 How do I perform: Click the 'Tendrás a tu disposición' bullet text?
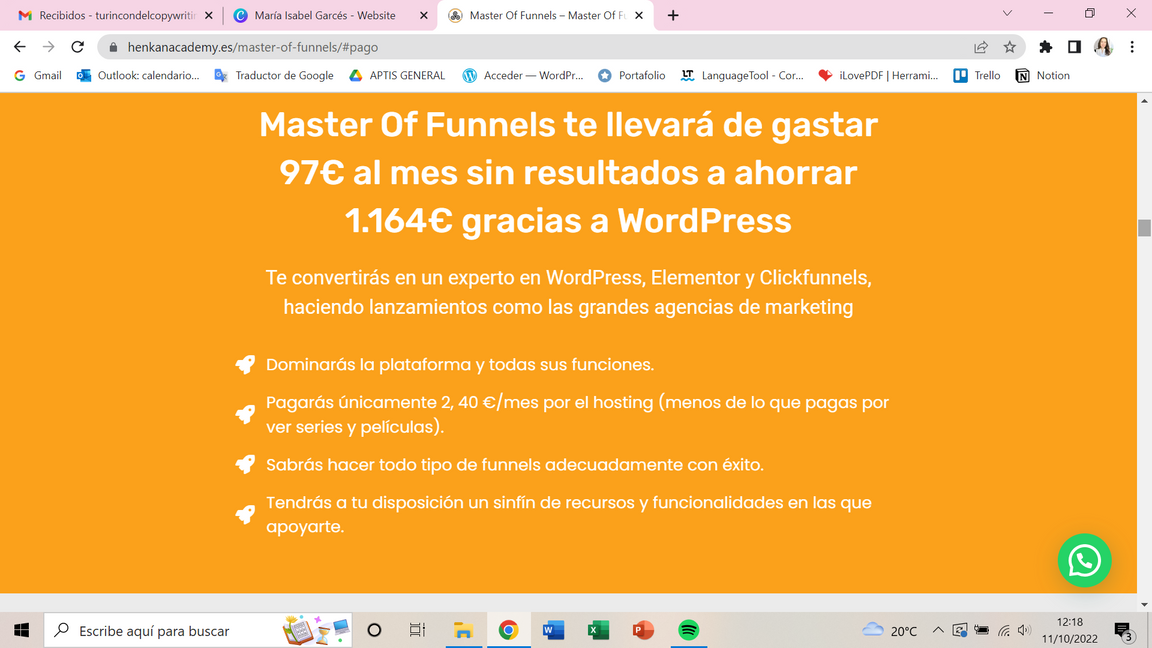[569, 514]
